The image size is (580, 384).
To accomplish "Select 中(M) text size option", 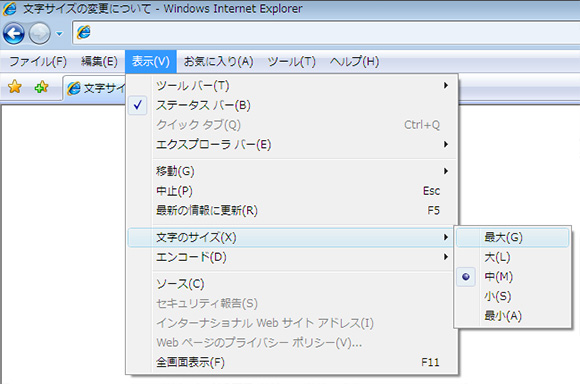I will (x=513, y=276).
